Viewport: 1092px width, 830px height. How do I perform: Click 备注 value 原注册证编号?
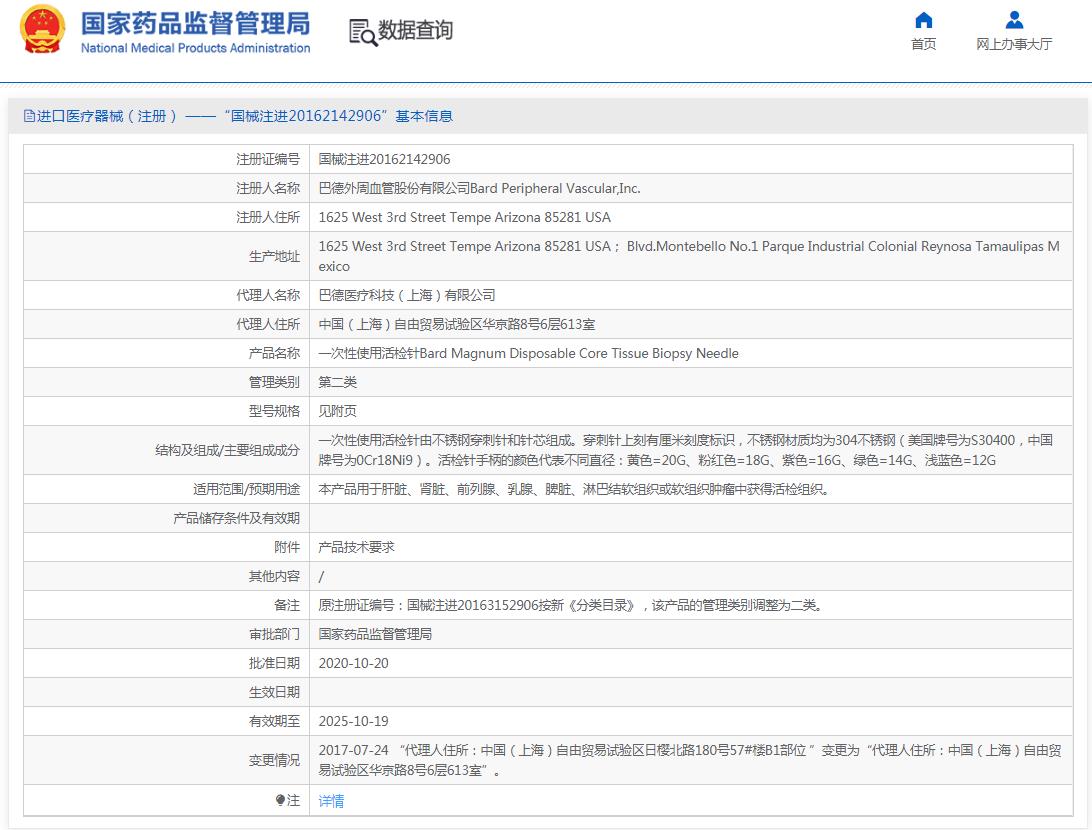pyautogui.click(x=570, y=605)
